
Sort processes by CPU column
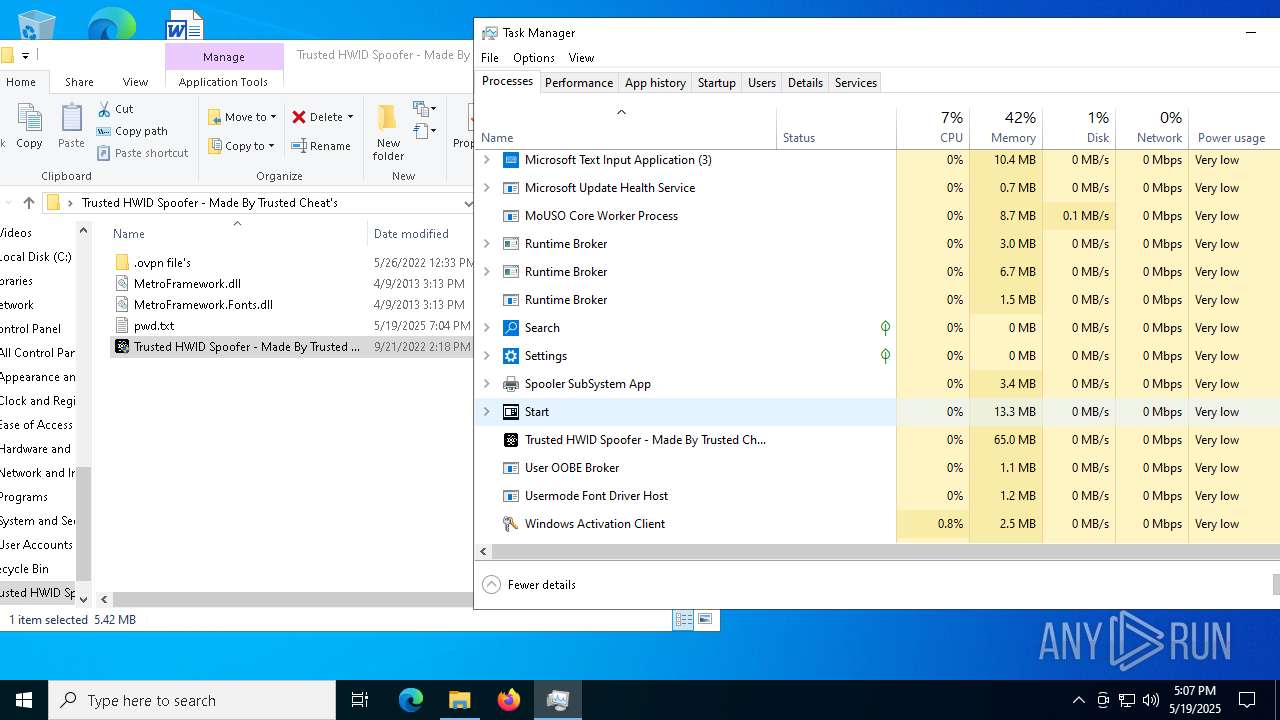(933, 127)
